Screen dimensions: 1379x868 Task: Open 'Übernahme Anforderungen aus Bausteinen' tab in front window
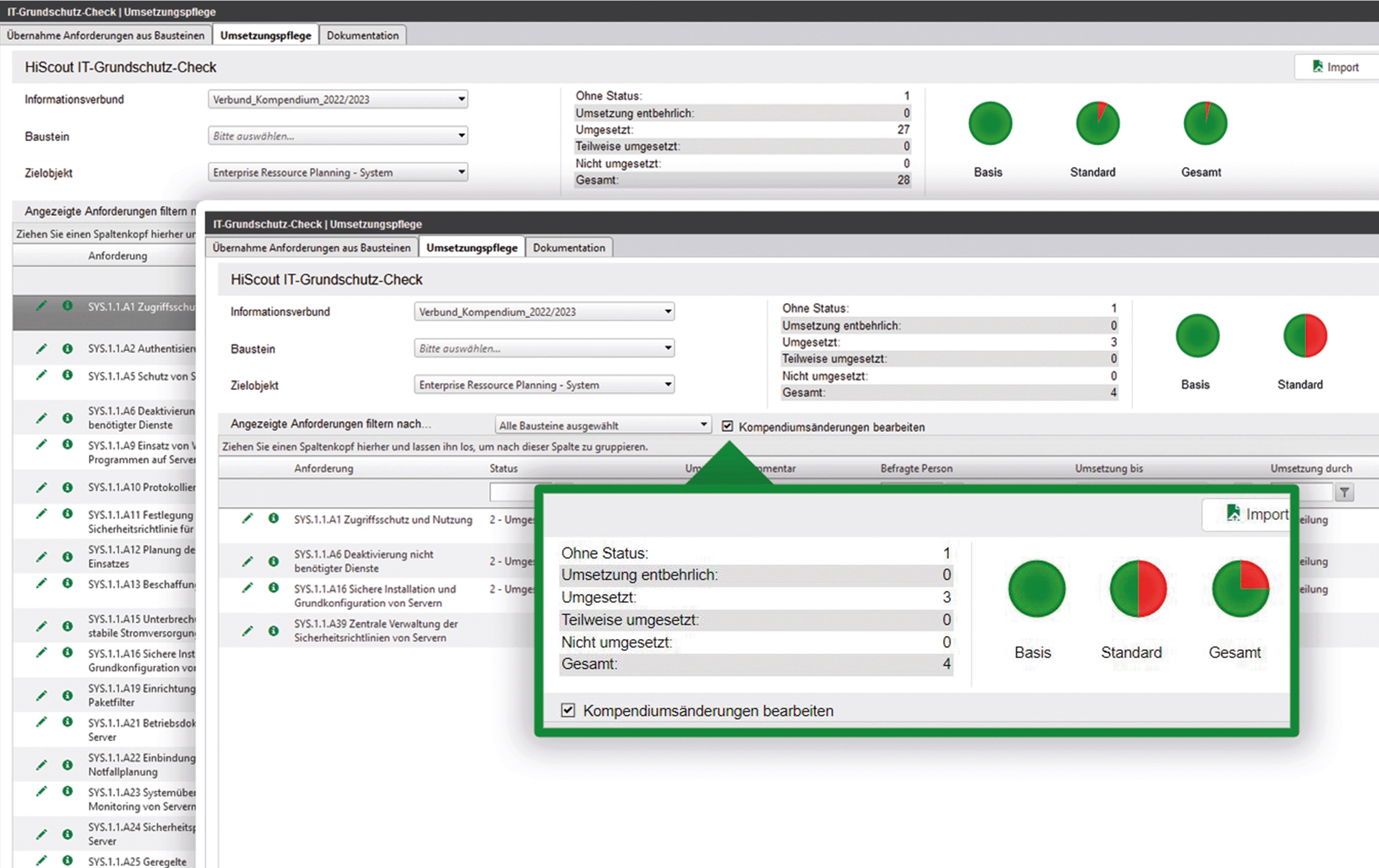(312, 248)
